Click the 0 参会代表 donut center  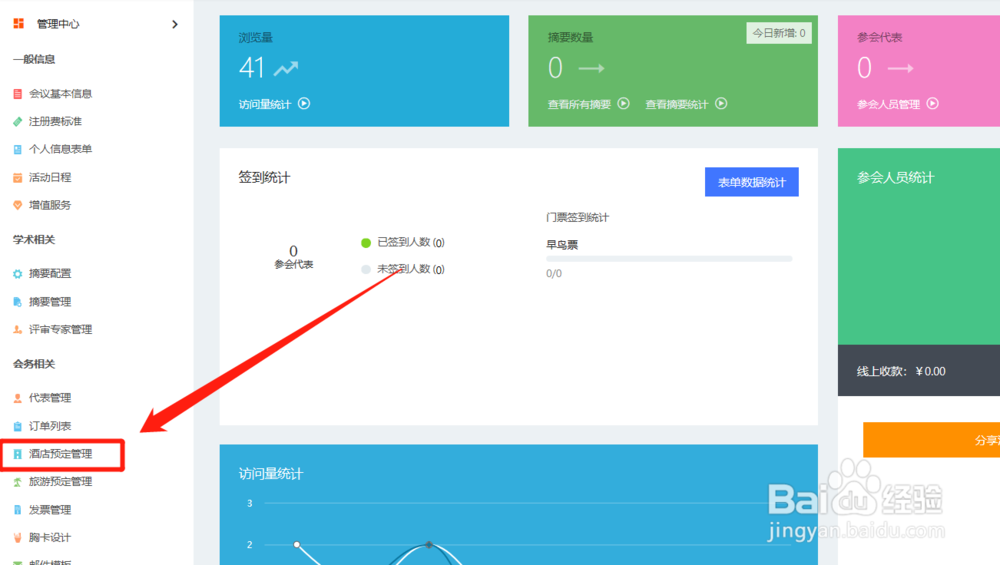(x=293, y=256)
